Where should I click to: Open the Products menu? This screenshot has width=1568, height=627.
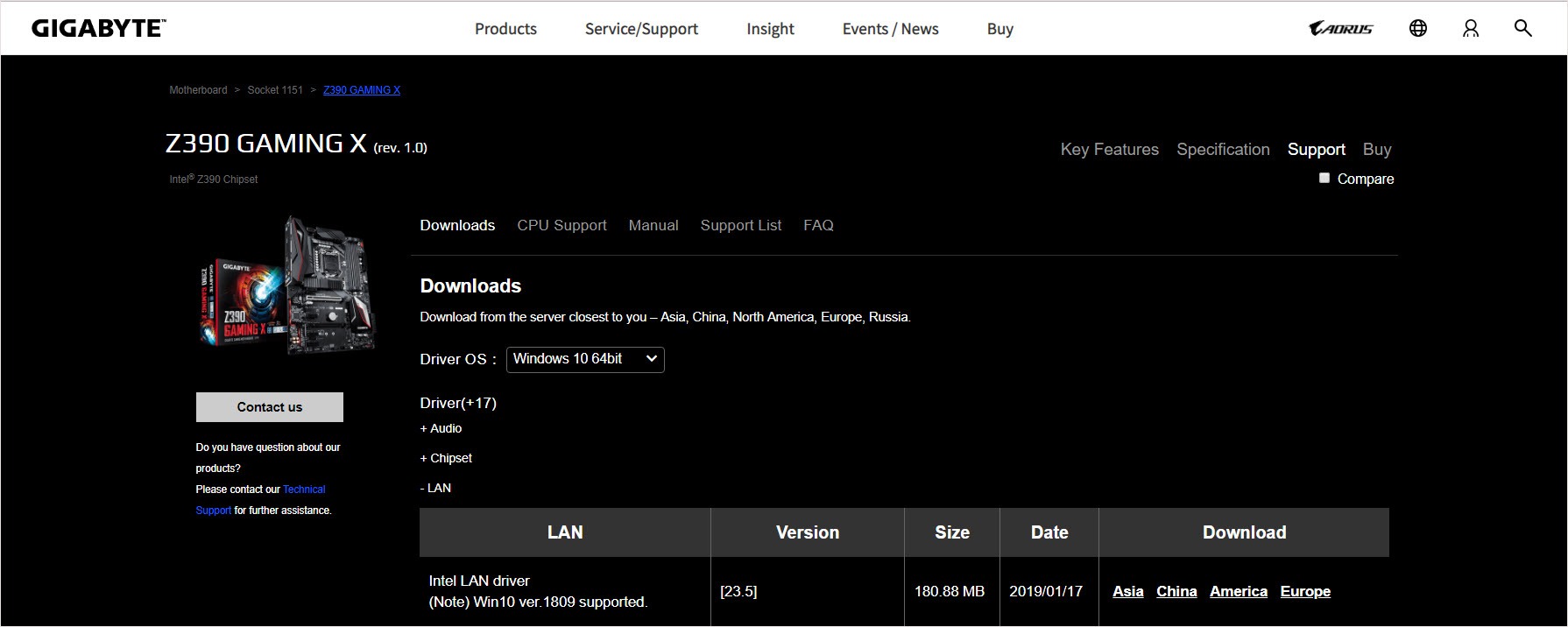(505, 29)
